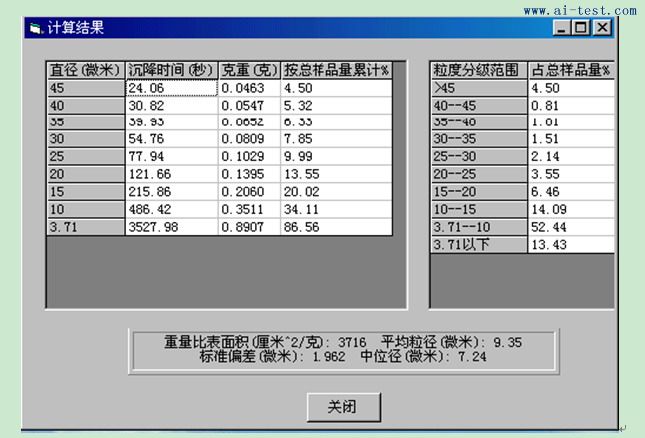Image resolution: width=645 pixels, height=438 pixels.
Task: Select the 沉降时间(秒) column header
Action: pyautogui.click(x=171, y=70)
